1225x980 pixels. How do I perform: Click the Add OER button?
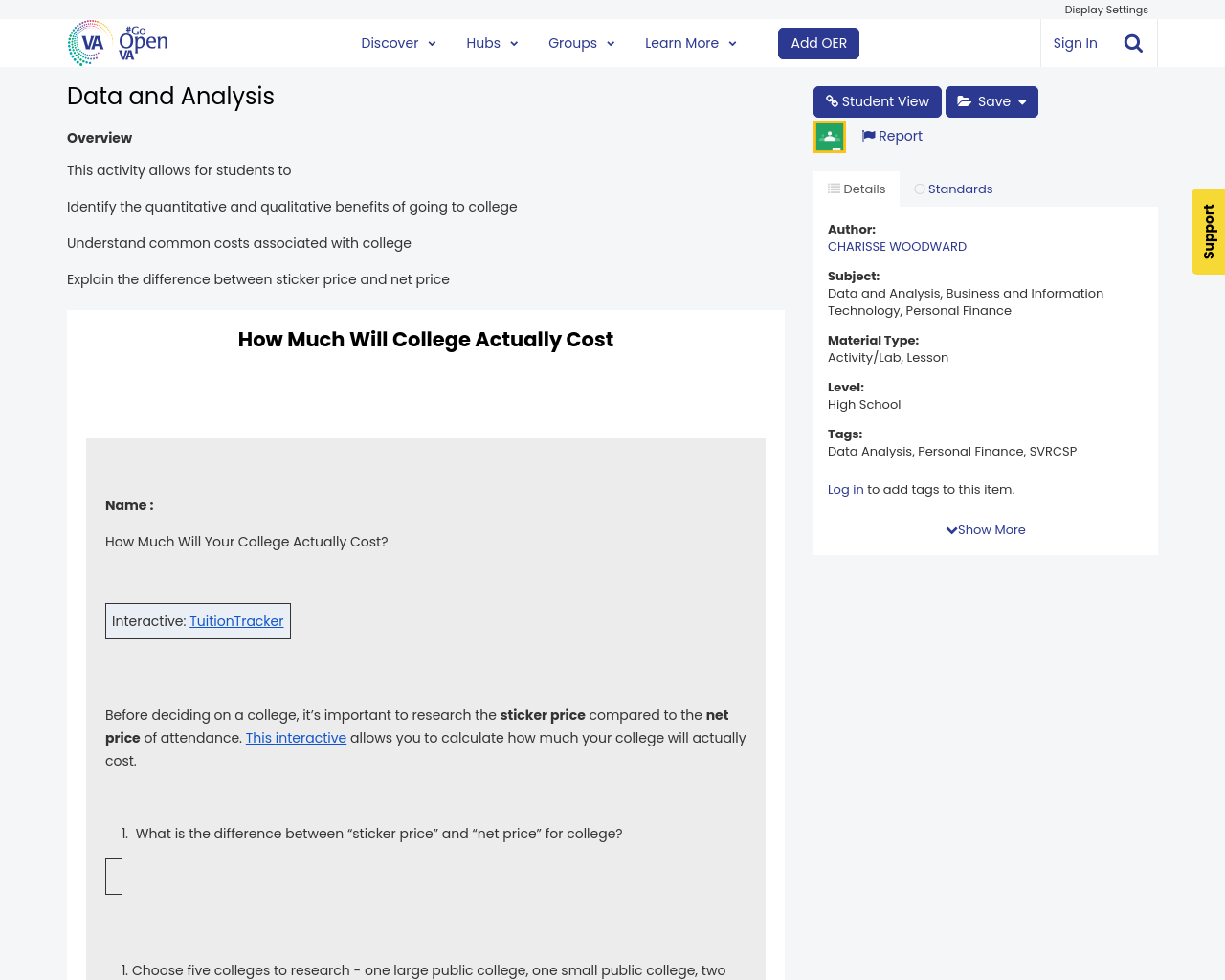[x=818, y=42]
